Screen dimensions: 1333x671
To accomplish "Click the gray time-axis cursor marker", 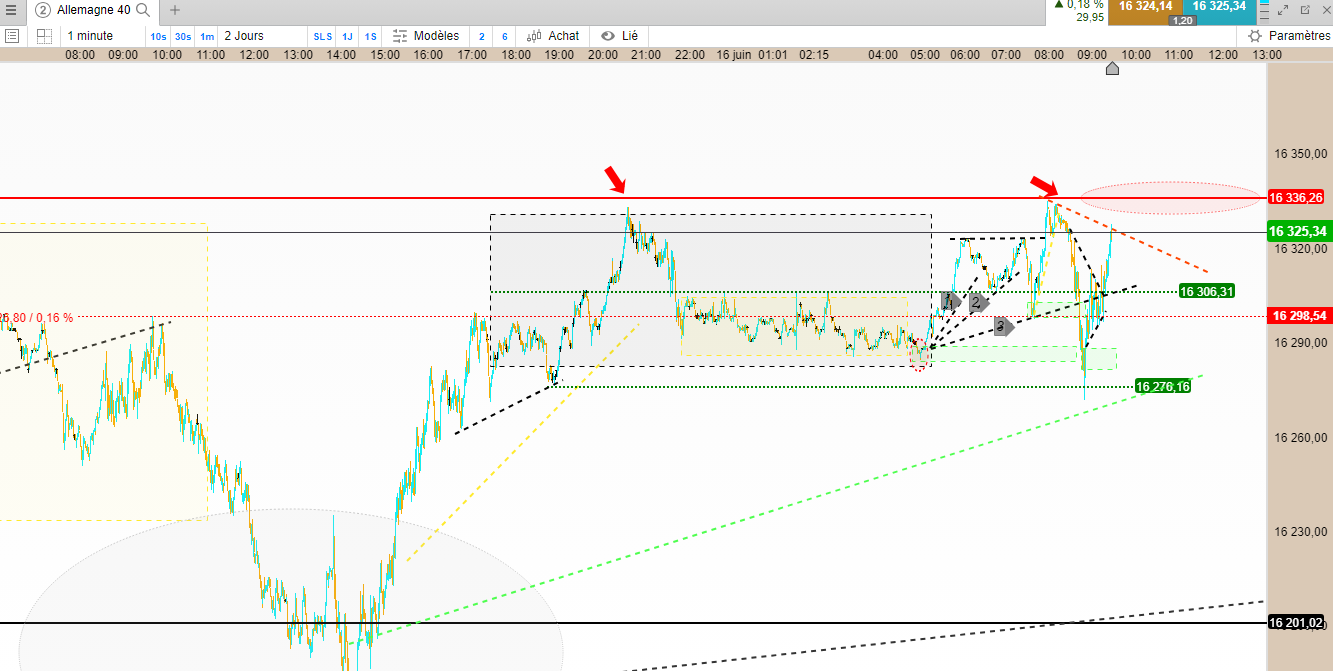I will (1112, 68).
